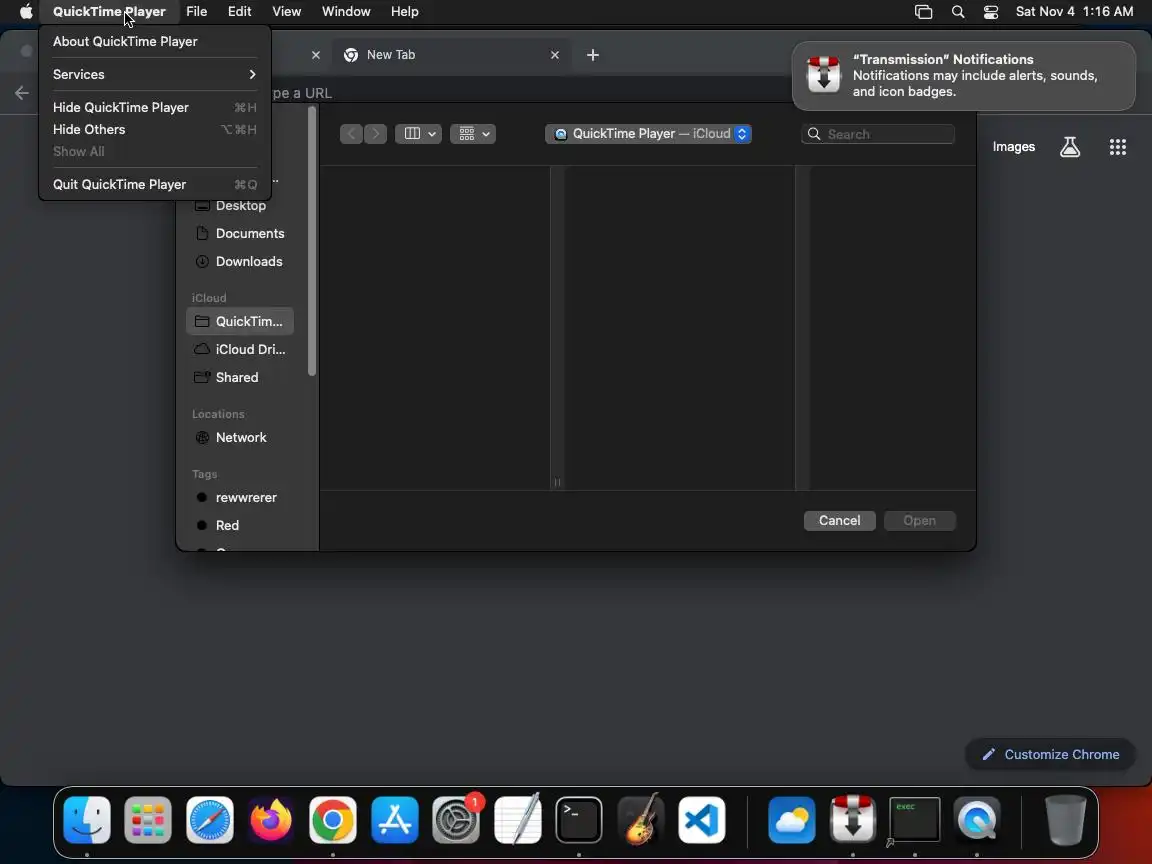Screen dimensions: 1152x864
Task: Open System Settings with badge in Dock
Action: pos(456,820)
